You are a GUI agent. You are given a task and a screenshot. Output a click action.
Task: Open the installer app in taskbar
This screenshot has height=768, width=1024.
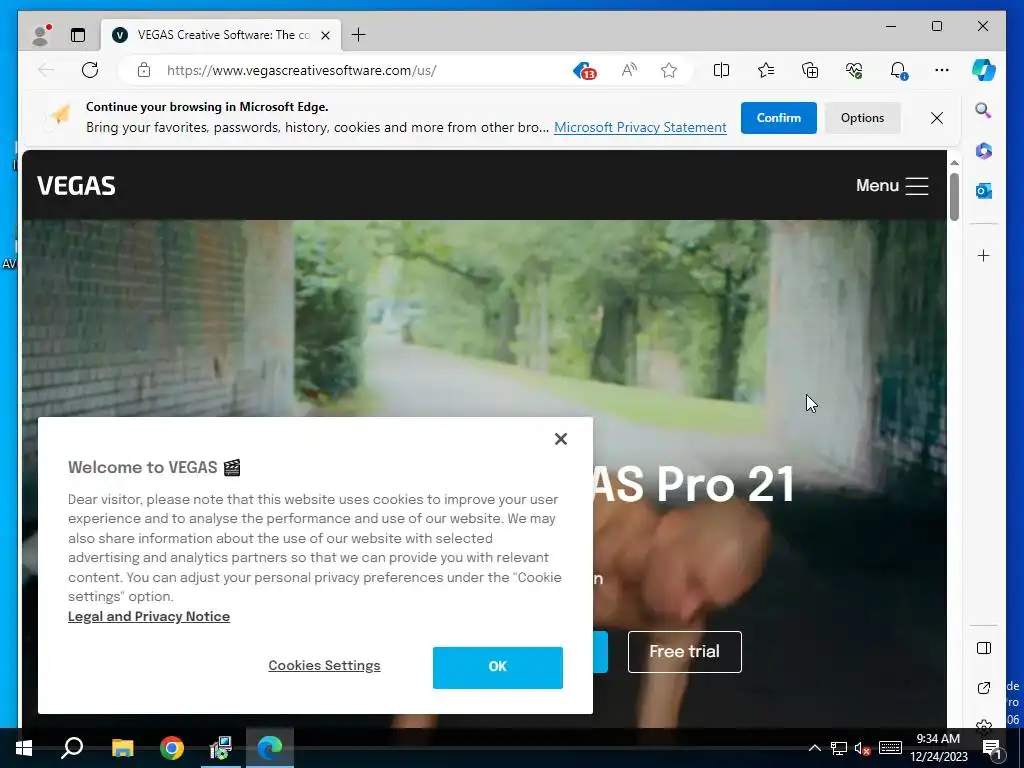tap(221, 748)
